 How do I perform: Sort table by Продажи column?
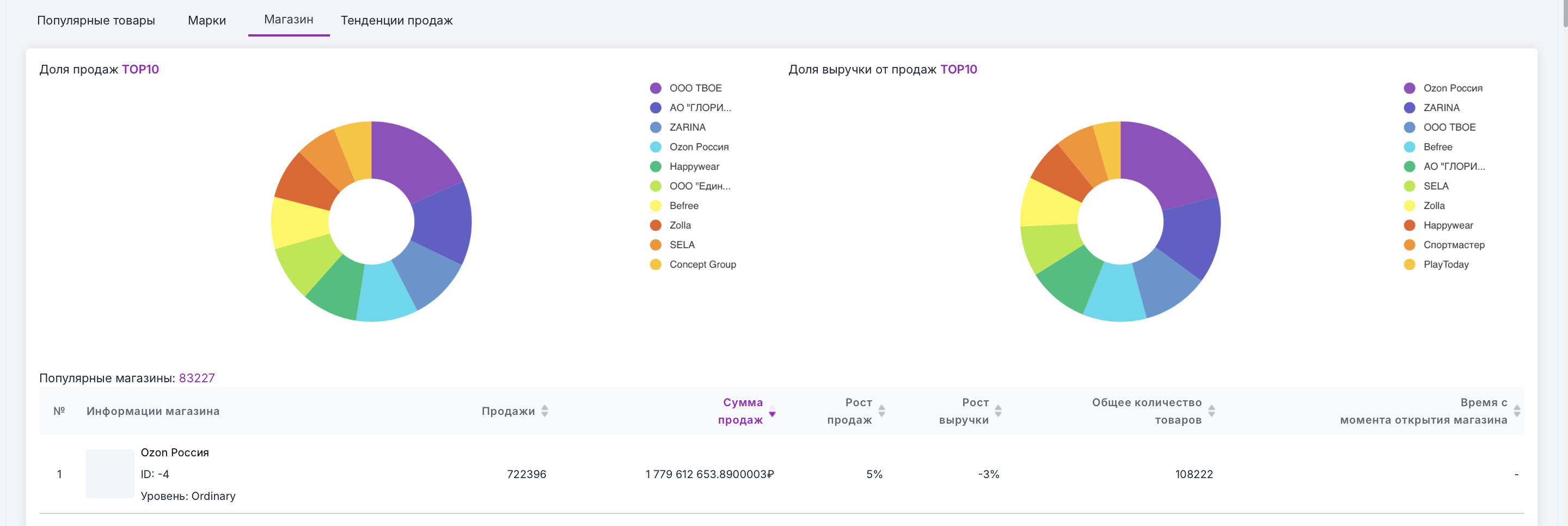[515, 411]
